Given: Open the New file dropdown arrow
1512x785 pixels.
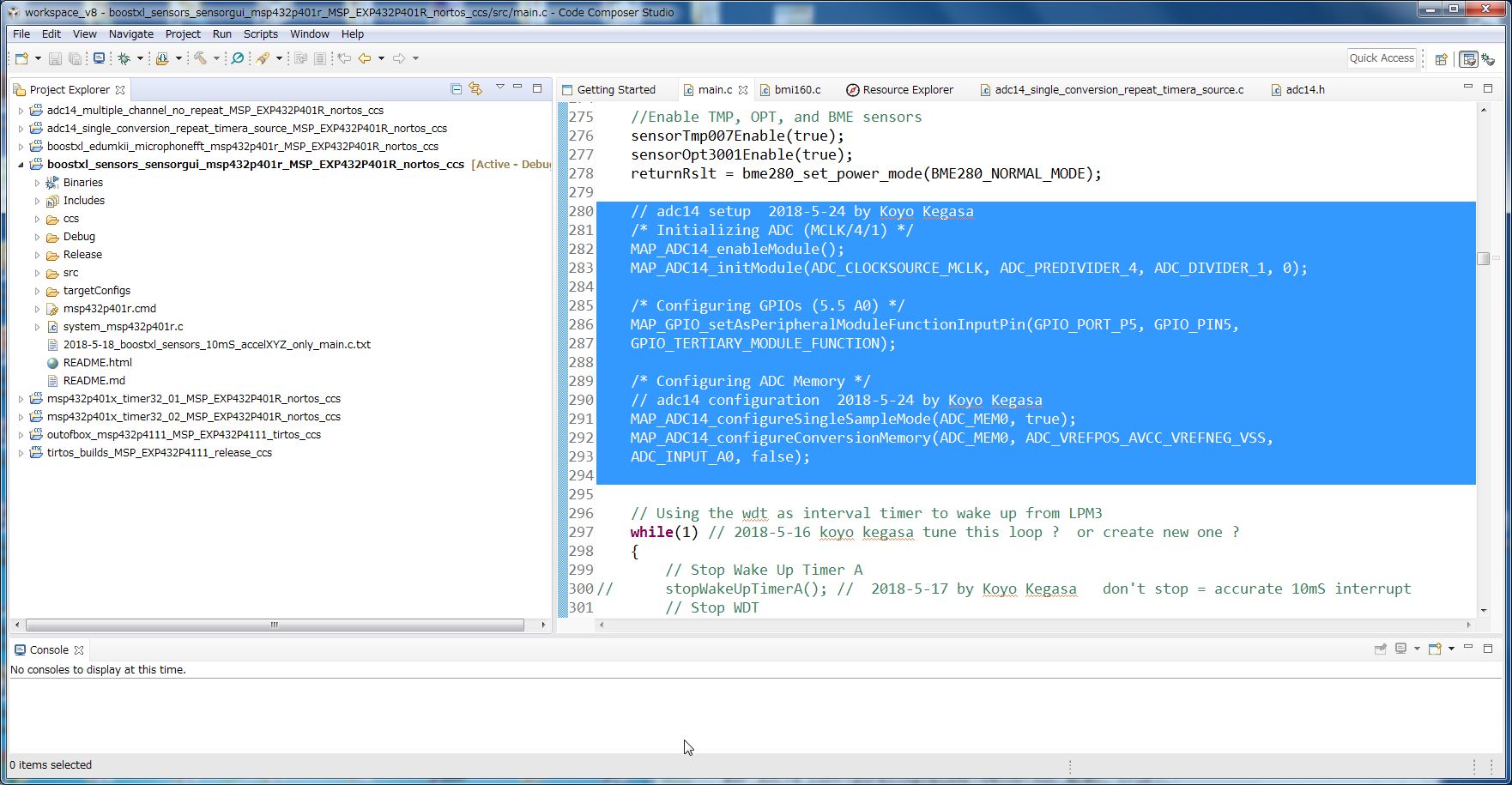Looking at the screenshot, I should (38, 58).
